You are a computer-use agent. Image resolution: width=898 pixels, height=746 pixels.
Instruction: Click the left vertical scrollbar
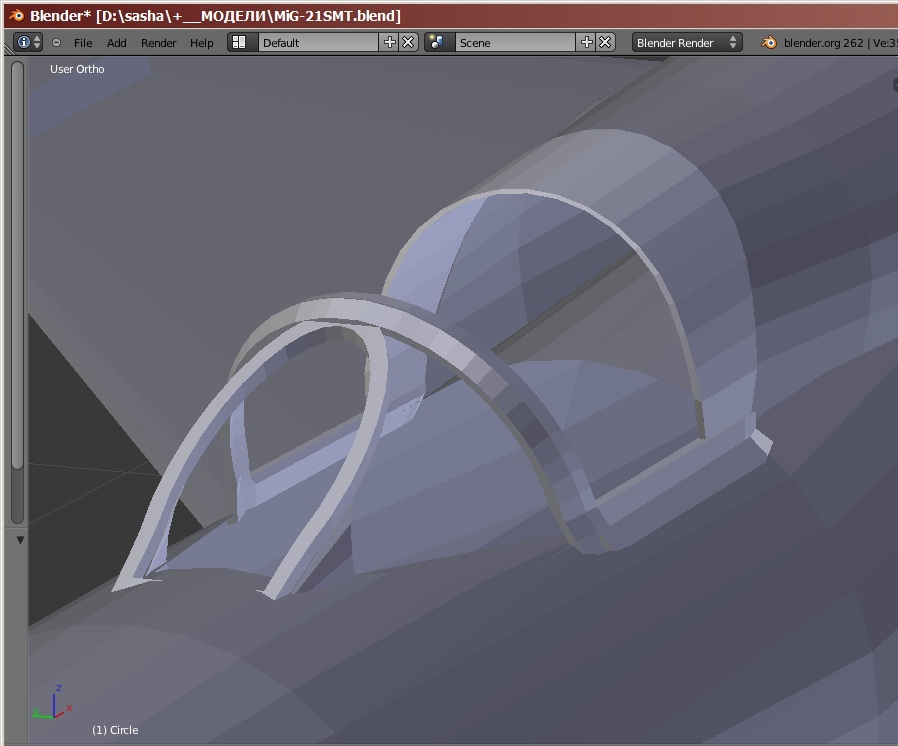17,290
